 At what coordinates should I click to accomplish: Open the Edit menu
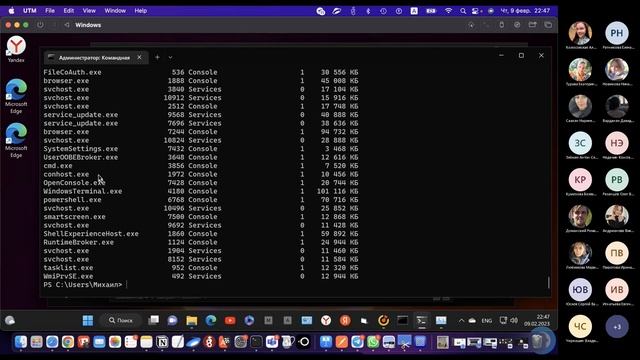(69, 11)
